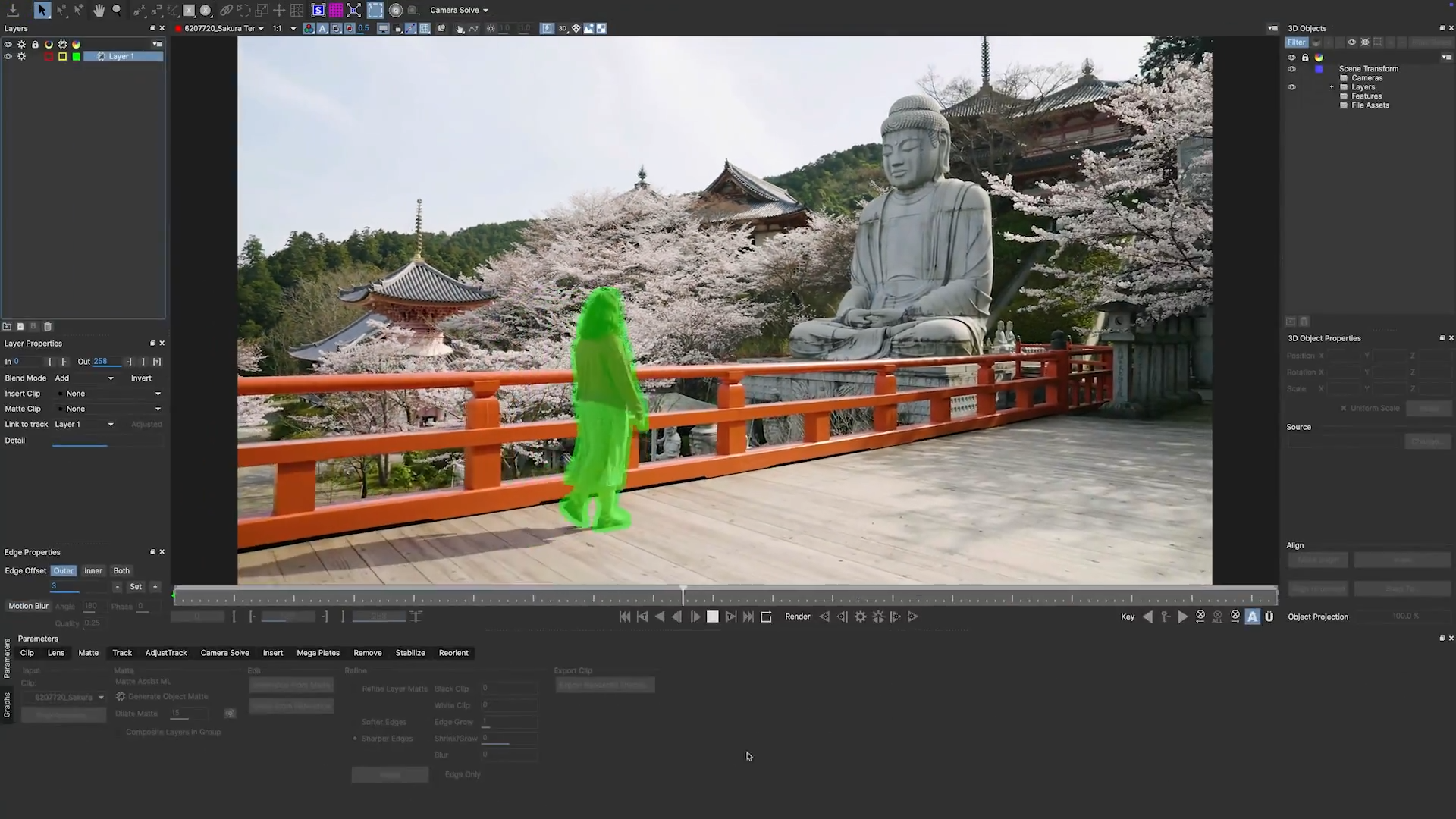Click the magenta grid icon
The height and width of the screenshot is (819, 1456).
[336, 10]
